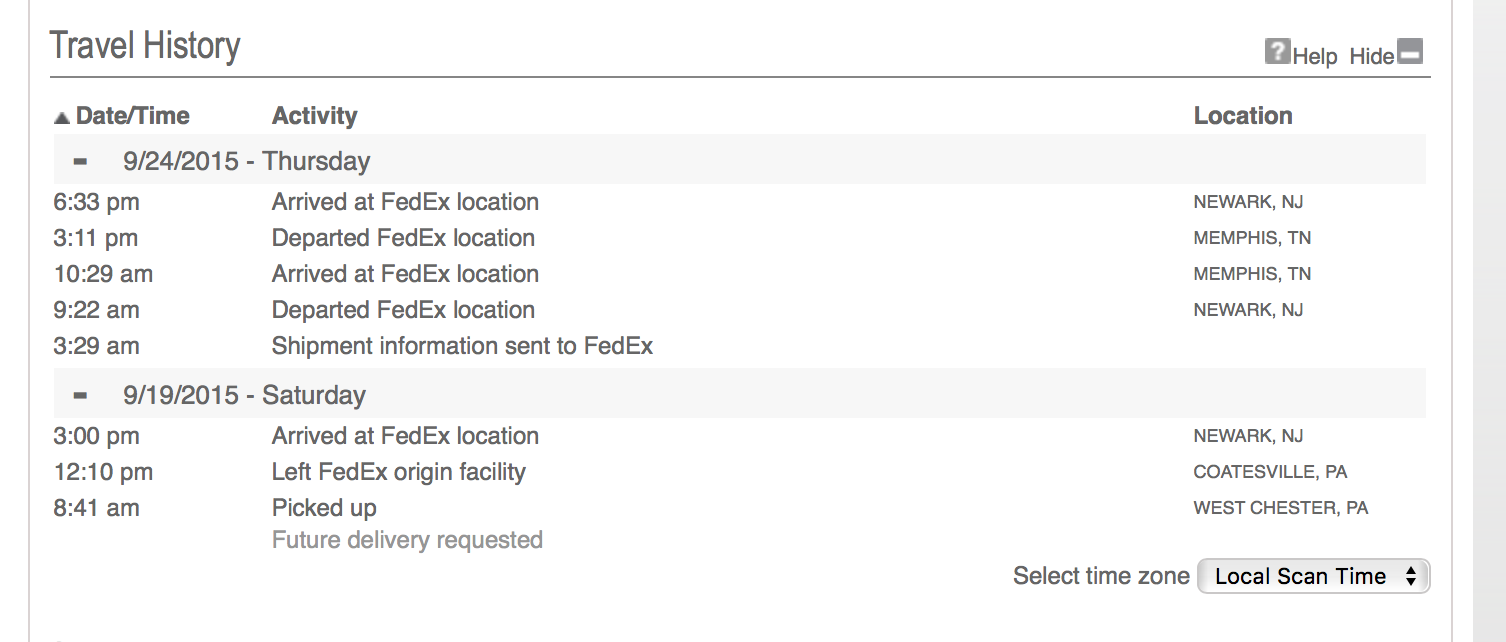Click the Activity column header

pos(314,116)
